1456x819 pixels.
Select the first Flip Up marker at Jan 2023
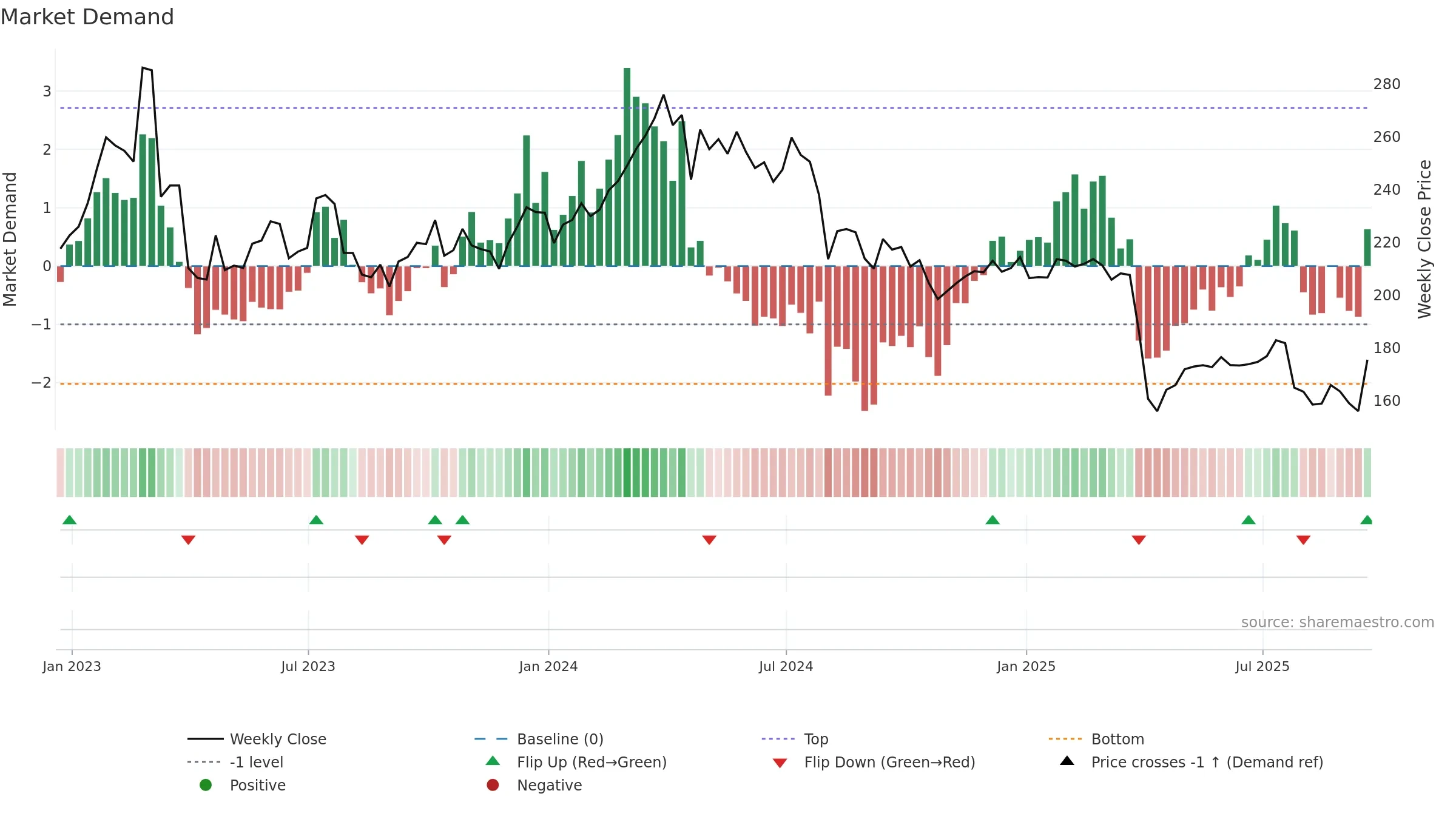coord(70,520)
